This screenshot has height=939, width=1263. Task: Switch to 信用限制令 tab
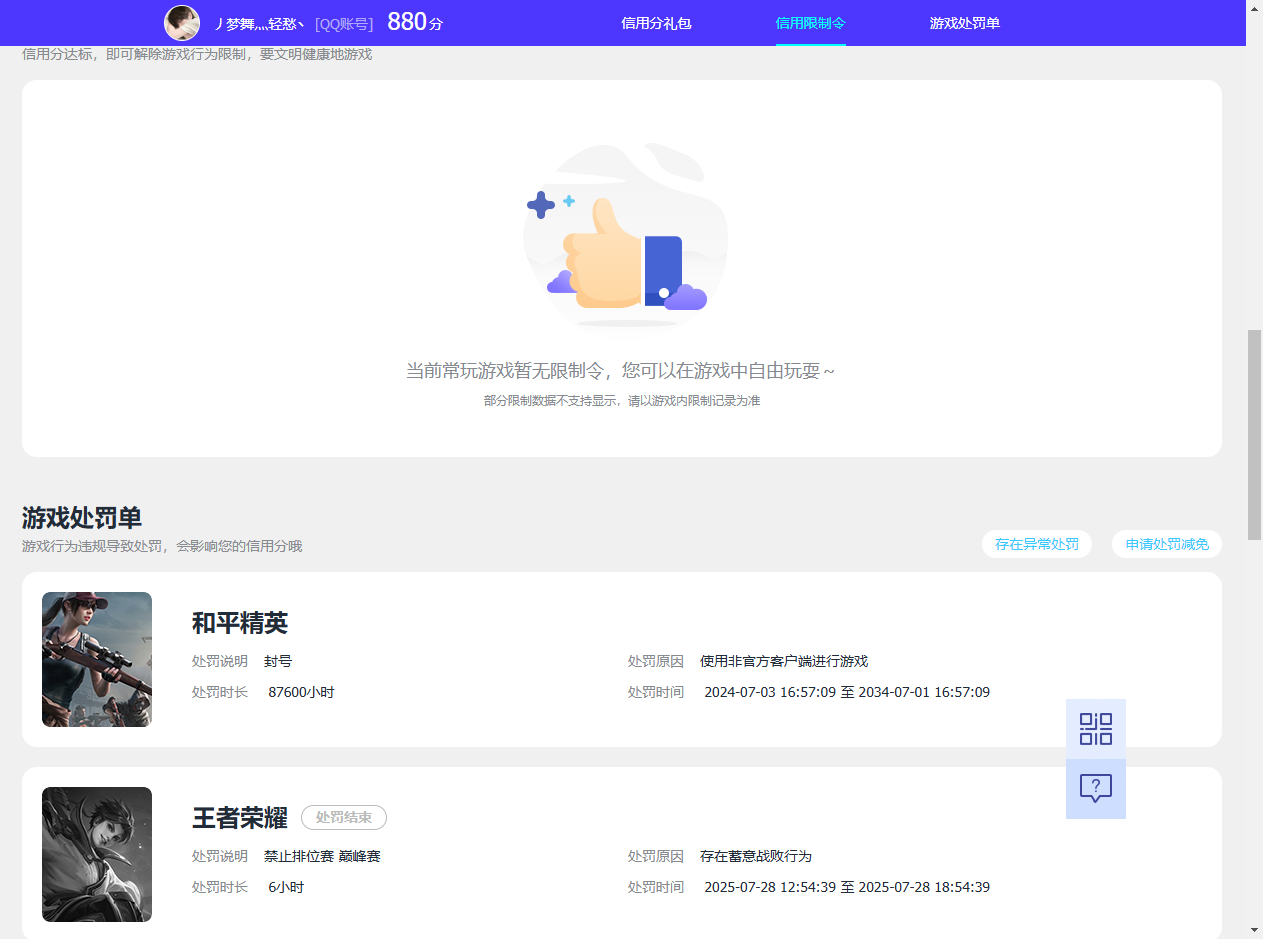click(x=811, y=23)
